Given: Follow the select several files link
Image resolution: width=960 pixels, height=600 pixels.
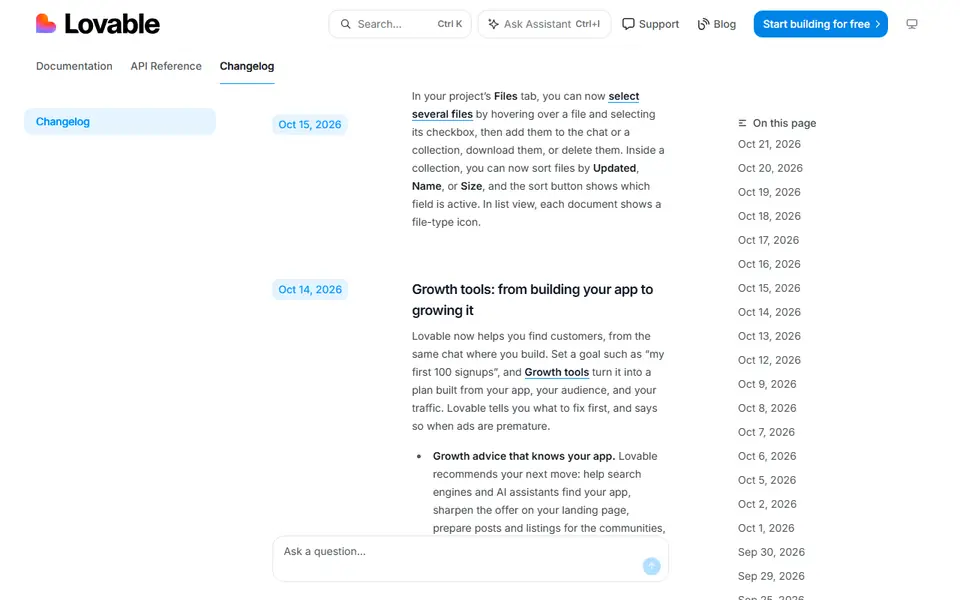Looking at the screenshot, I should [525, 105].
